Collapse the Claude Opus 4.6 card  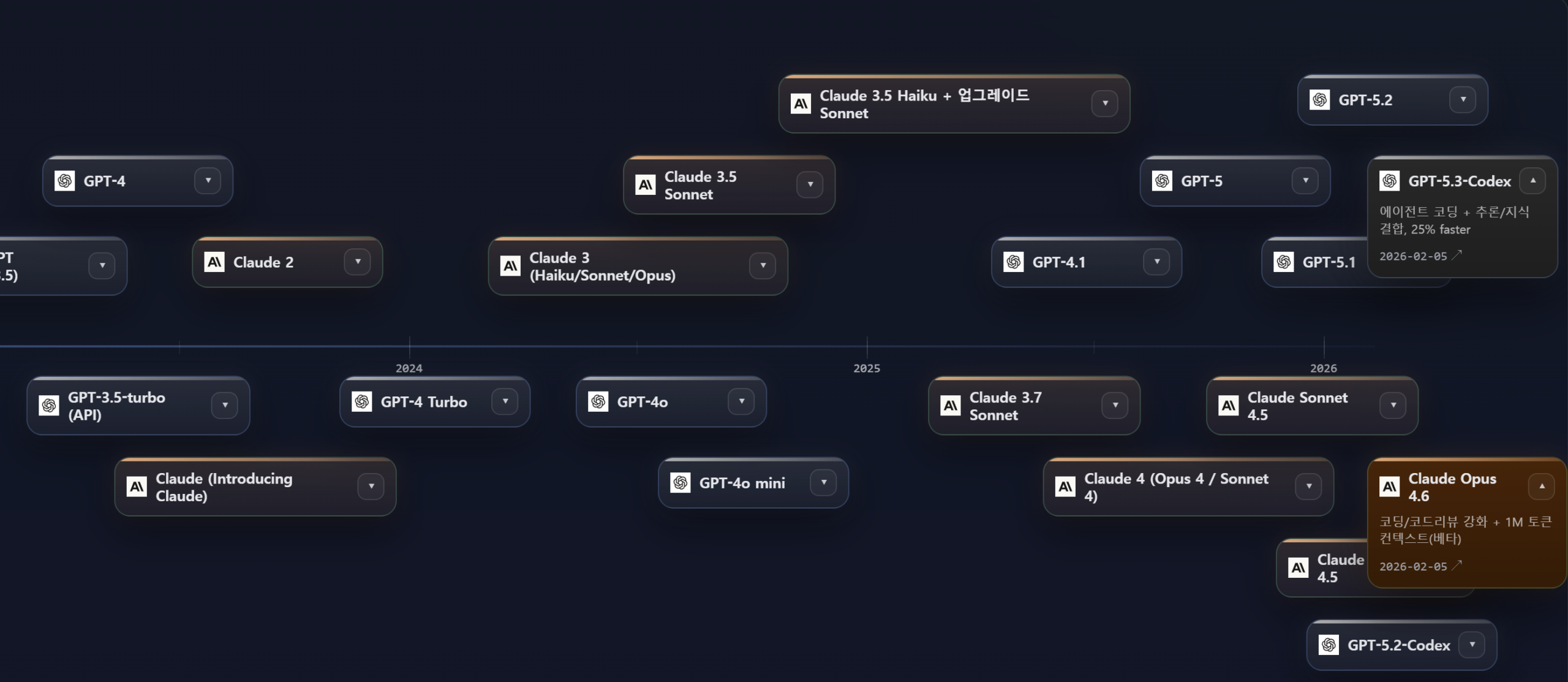[1542, 487]
